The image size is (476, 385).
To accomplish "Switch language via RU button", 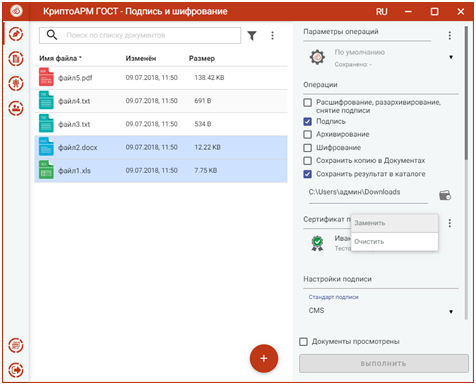I will [382, 12].
